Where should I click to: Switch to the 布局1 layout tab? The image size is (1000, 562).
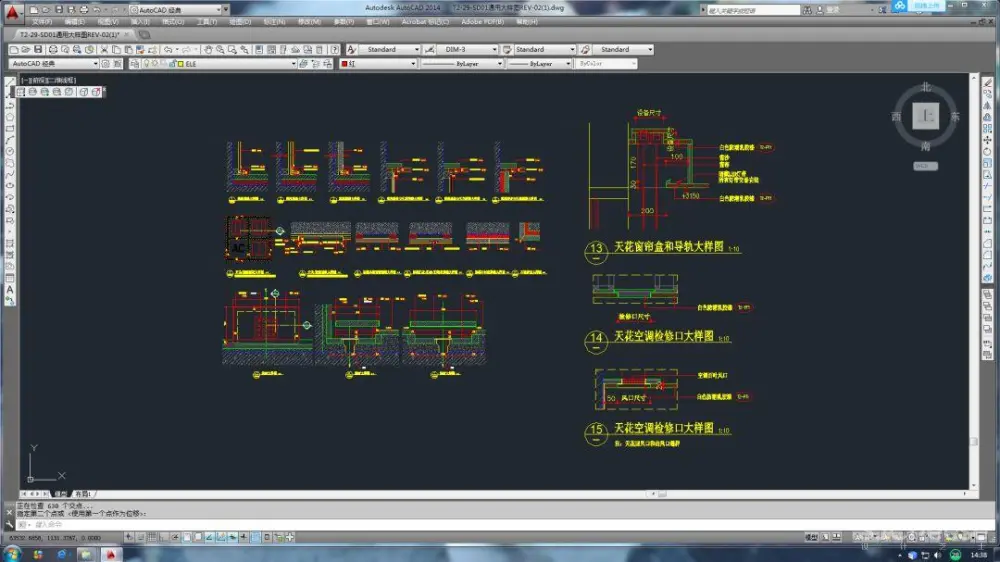pyautogui.click(x=82, y=494)
